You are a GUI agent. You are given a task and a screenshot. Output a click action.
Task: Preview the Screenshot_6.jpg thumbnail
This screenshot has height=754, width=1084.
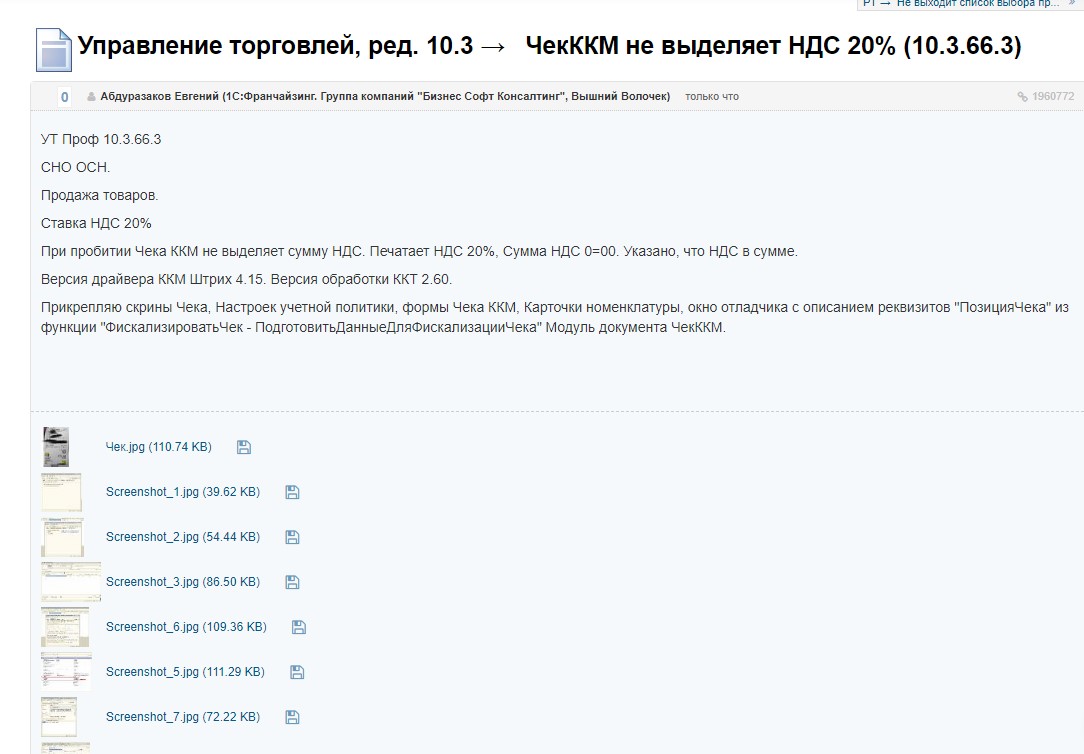[x=65, y=627]
